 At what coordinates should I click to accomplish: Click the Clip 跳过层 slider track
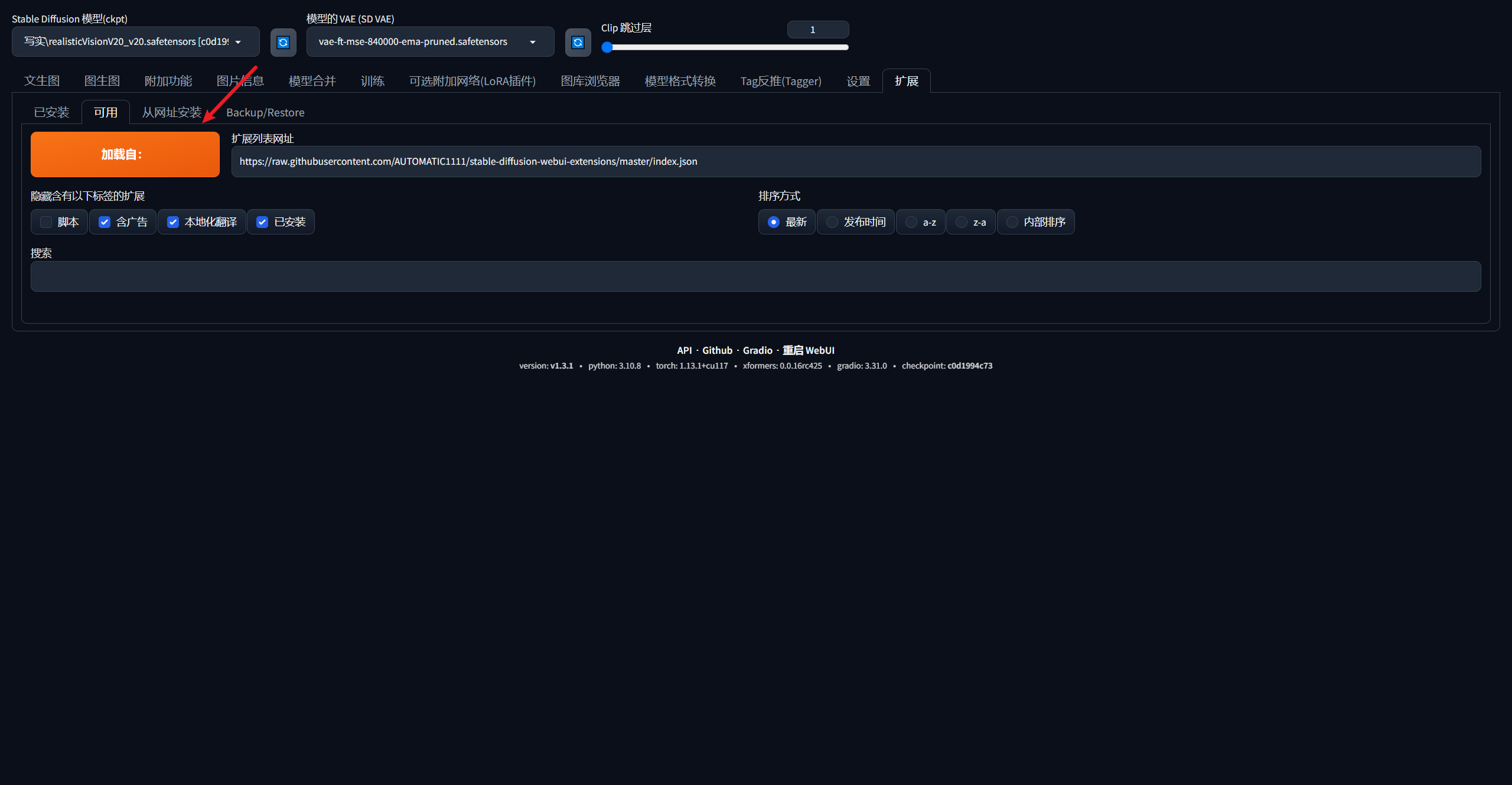(x=726, y=47)
